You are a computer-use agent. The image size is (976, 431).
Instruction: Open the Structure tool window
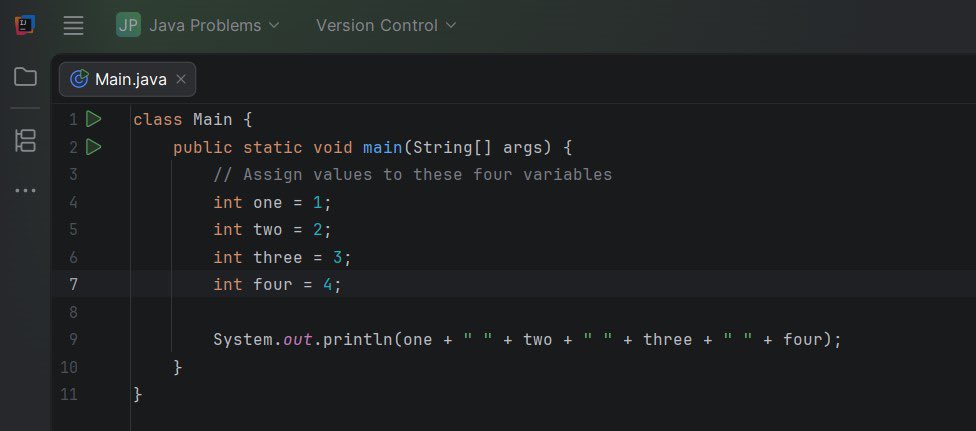[x=26, y=141]
